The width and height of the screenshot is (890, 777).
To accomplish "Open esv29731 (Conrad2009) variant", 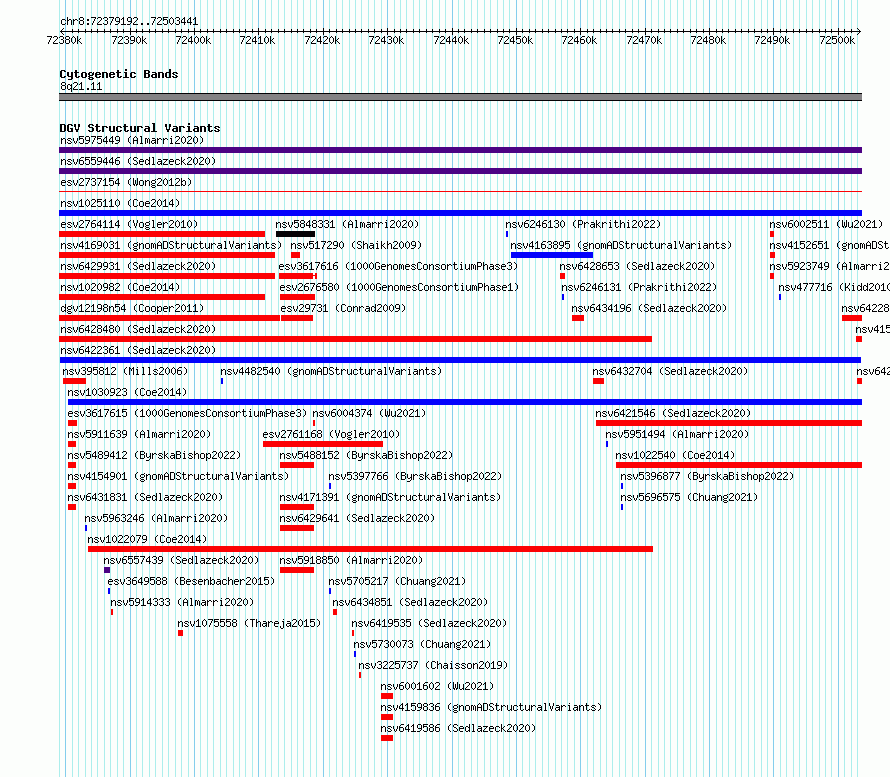I will coord(343,308).
